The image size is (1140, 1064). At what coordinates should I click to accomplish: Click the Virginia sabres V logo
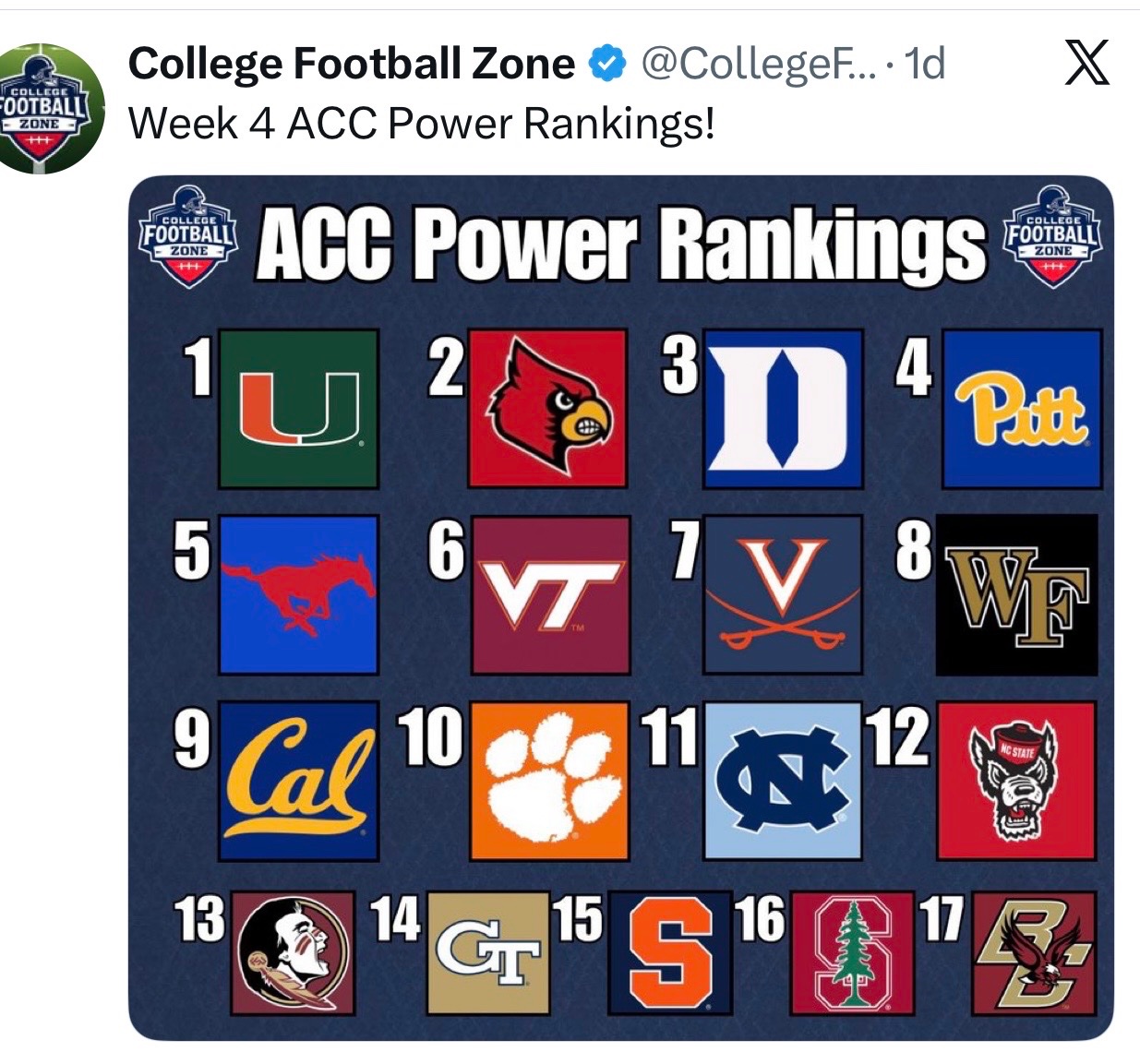(x=783, y=594)
